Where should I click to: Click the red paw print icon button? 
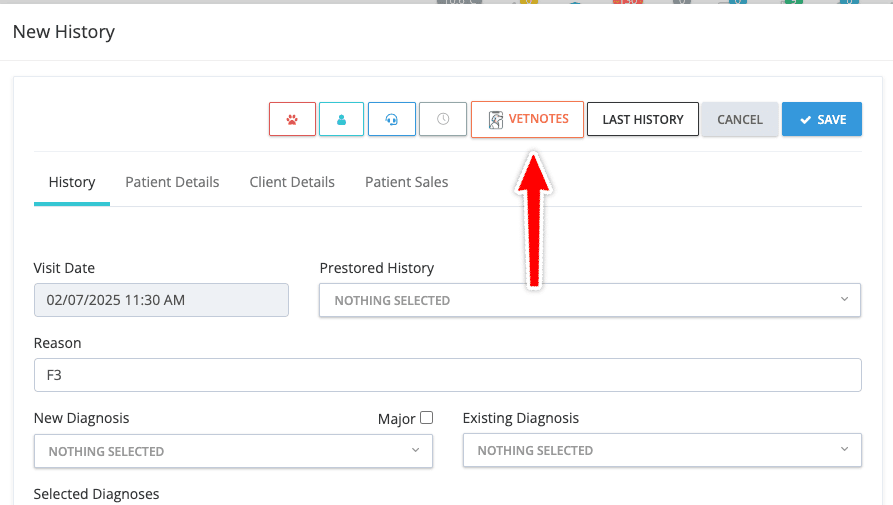pos(292,119)
